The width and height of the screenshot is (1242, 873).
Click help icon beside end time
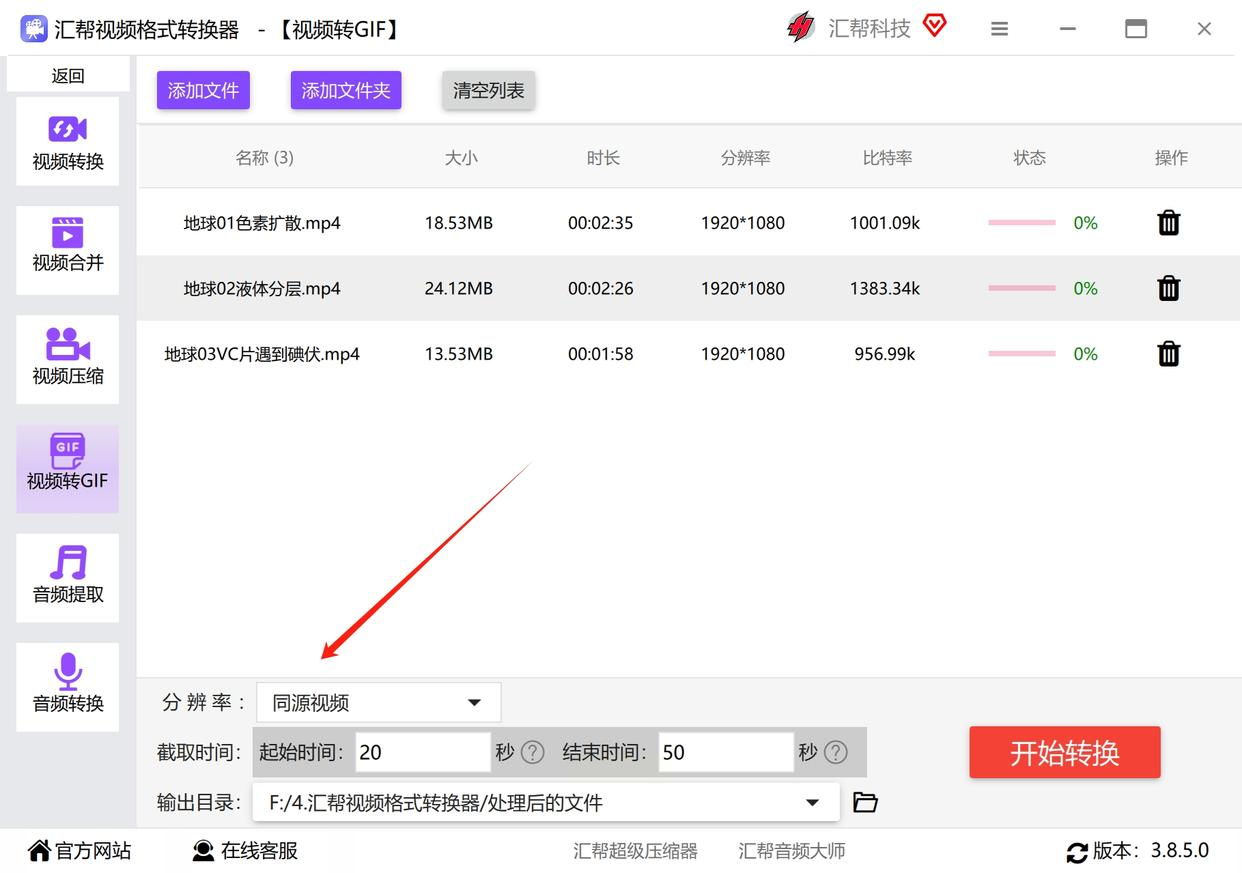[836, 752]
